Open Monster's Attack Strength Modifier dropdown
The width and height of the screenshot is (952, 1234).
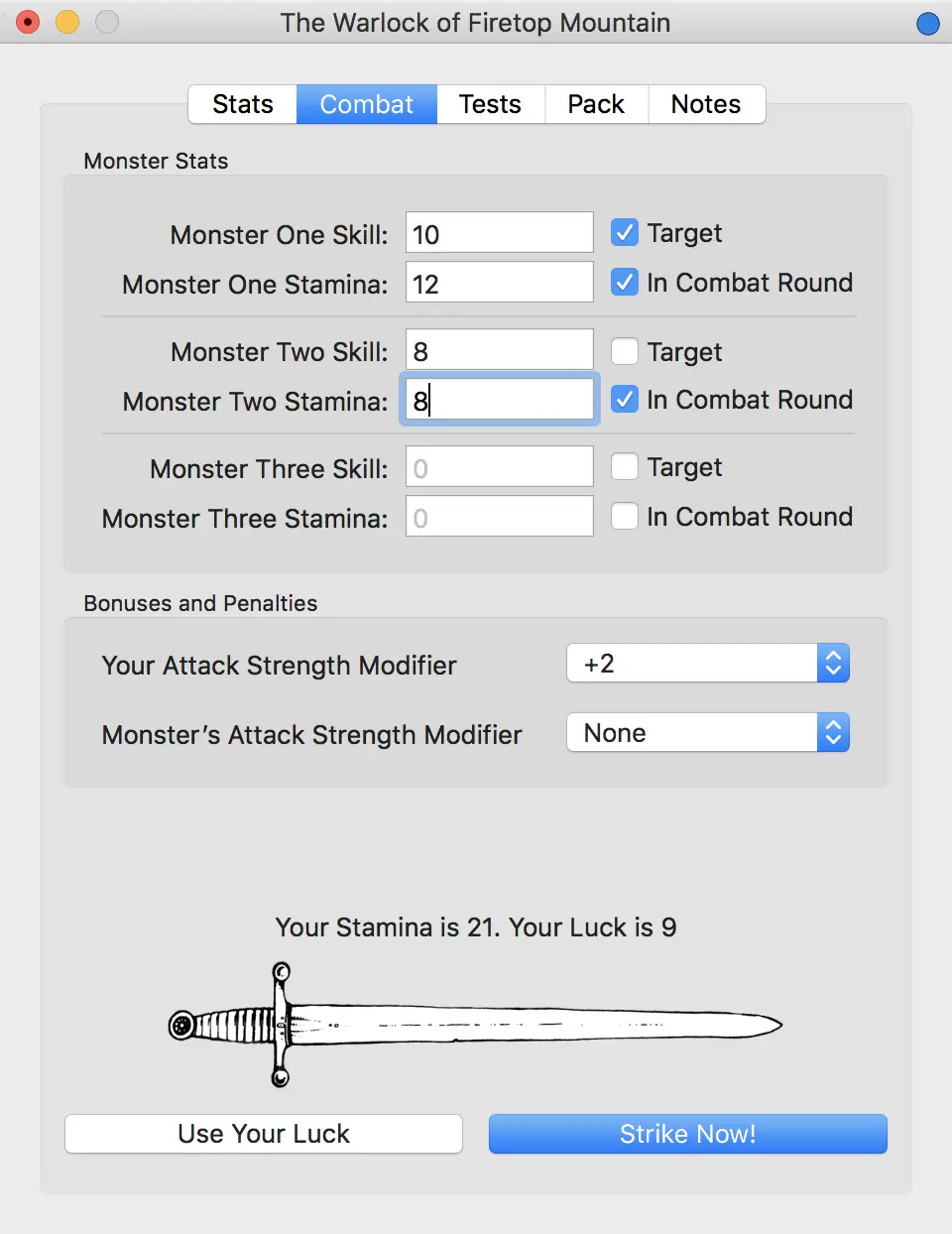[x=708, y=732]
